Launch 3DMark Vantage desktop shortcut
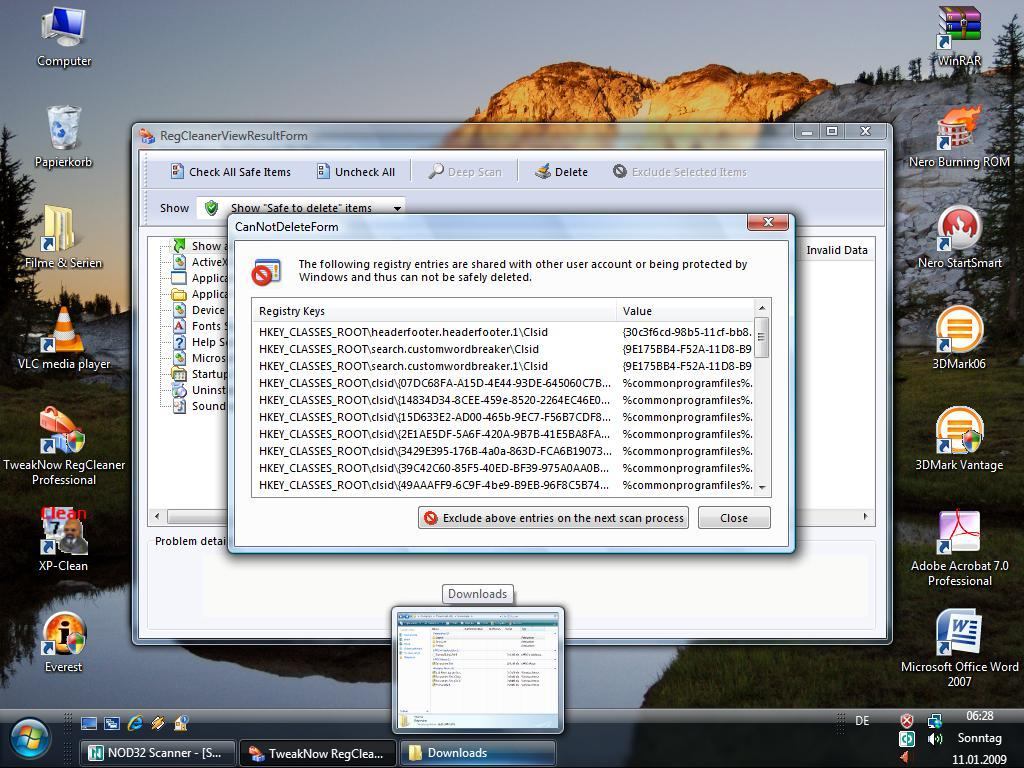Screen dimensions: 1024x768 tap(959, 439)
